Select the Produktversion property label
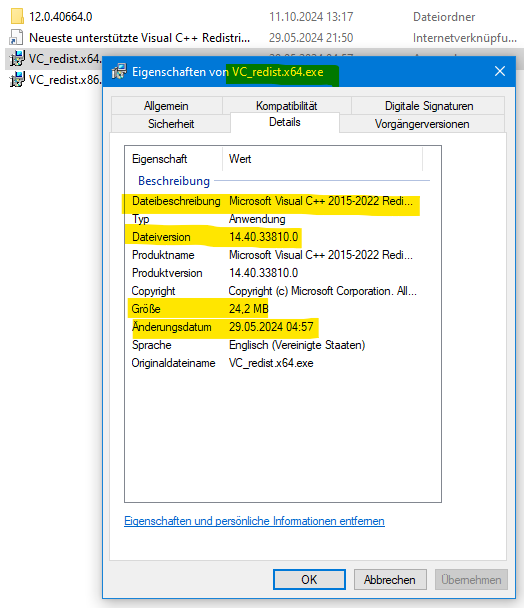524x608 pixels. pyautogui.click(x=167, y=273)
